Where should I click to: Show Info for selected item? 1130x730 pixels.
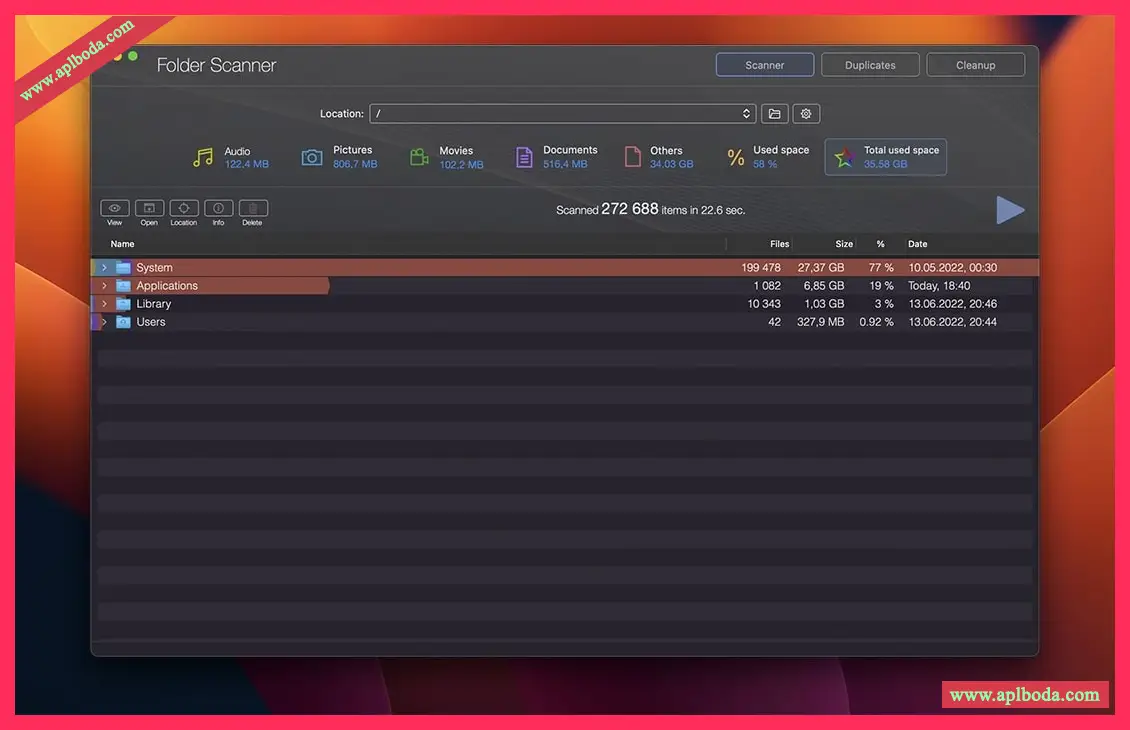click(x=218, y=208)
